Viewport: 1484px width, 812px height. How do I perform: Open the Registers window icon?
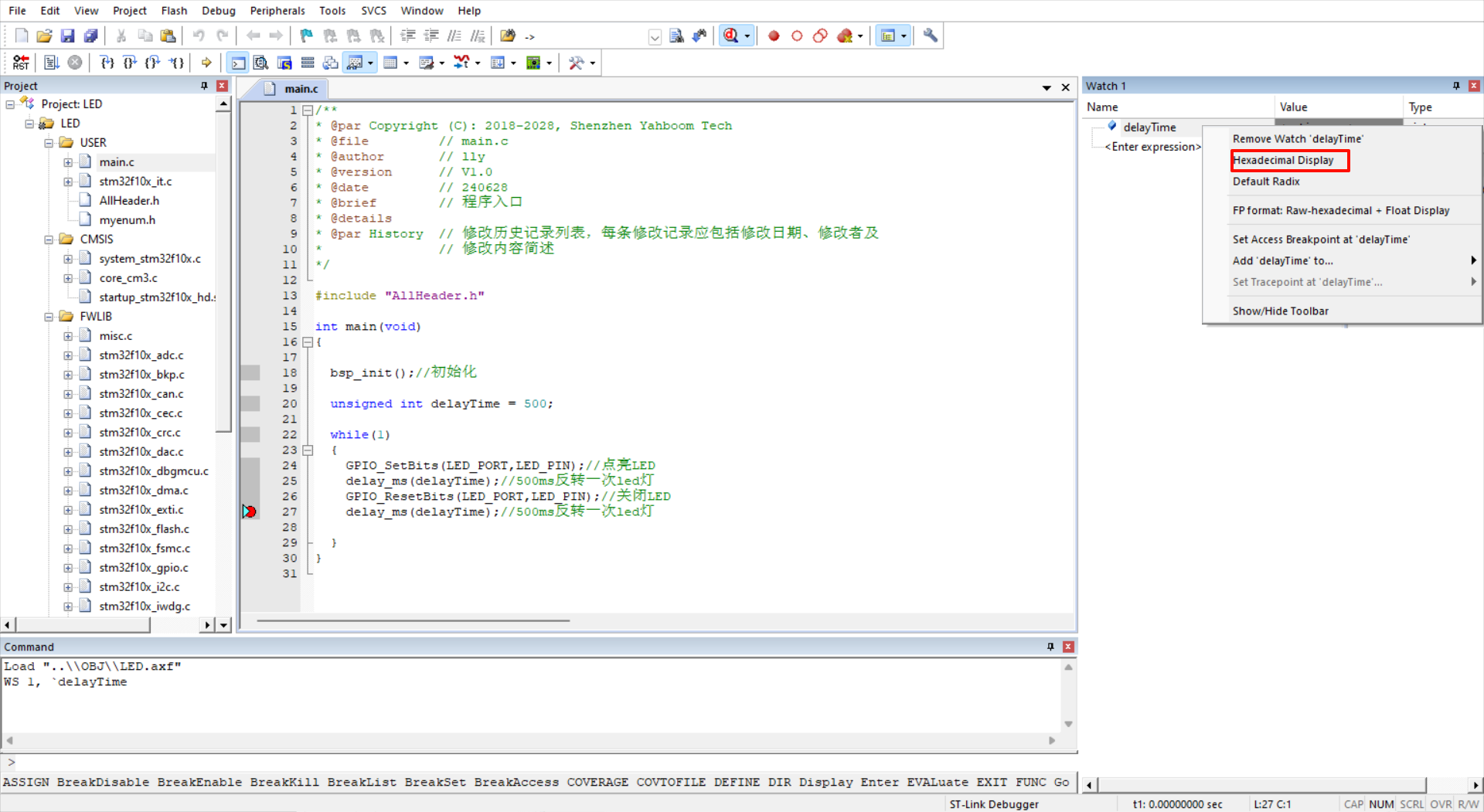pyautogui.click(x=308, y=63)
